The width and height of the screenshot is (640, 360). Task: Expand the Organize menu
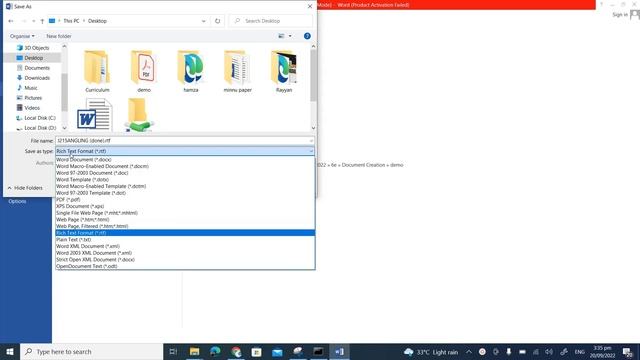pos(22,36)
